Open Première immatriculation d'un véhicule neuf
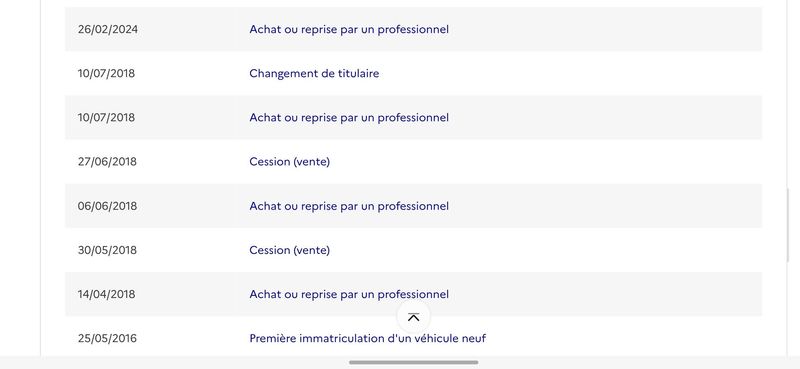The height and width of the screenshot is (369, 800). 367,338
